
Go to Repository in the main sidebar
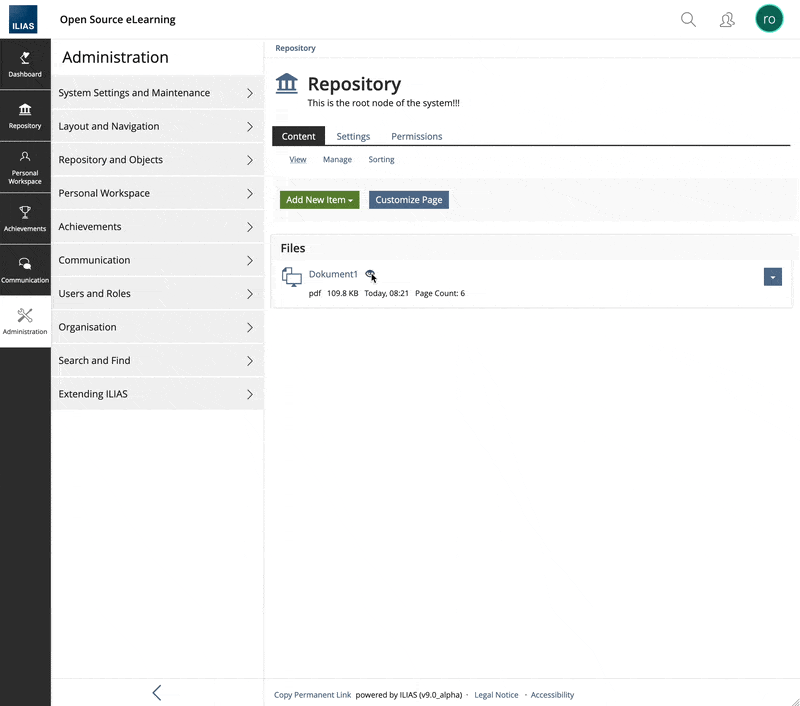pos(25,116)
